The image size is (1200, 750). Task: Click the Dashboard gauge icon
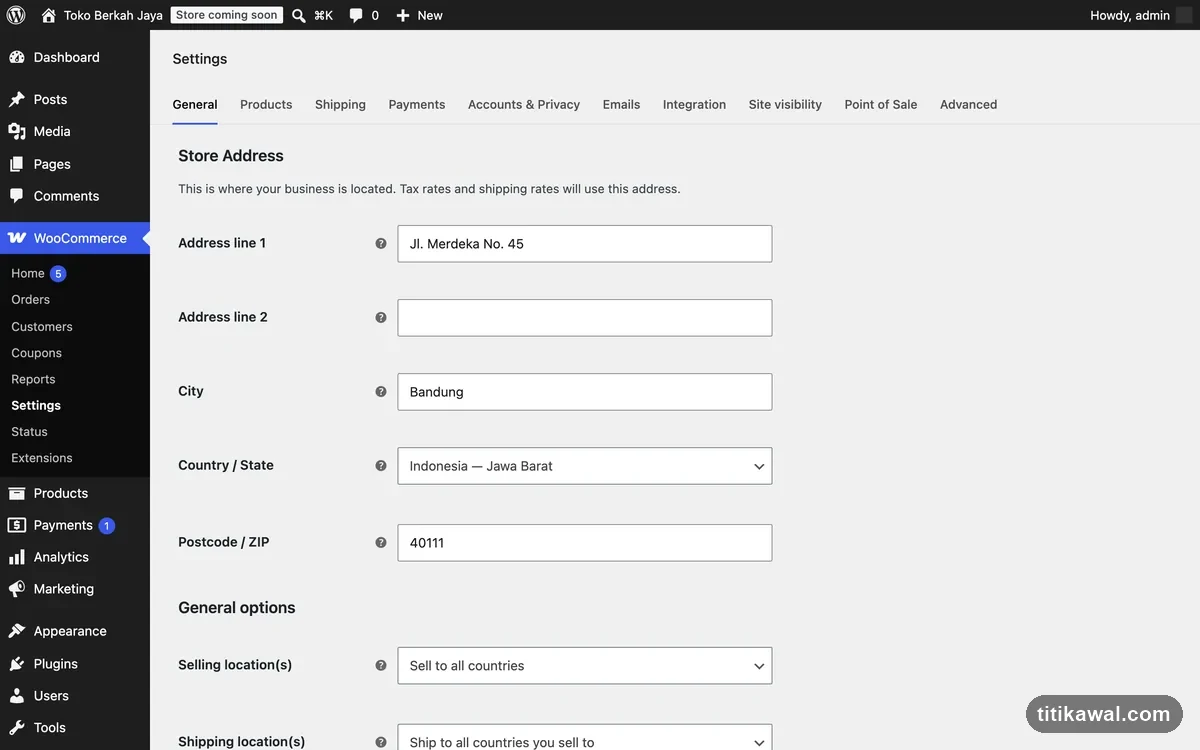[x=17, y=57]
